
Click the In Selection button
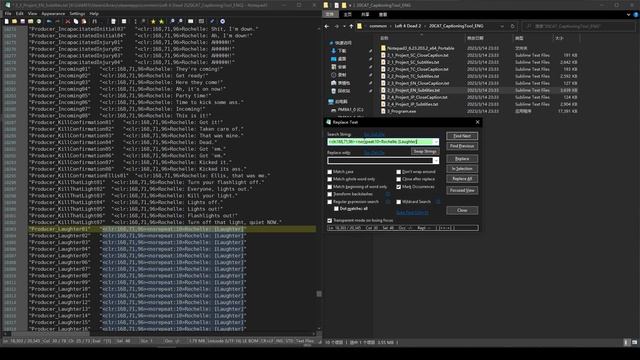[462, 169]
